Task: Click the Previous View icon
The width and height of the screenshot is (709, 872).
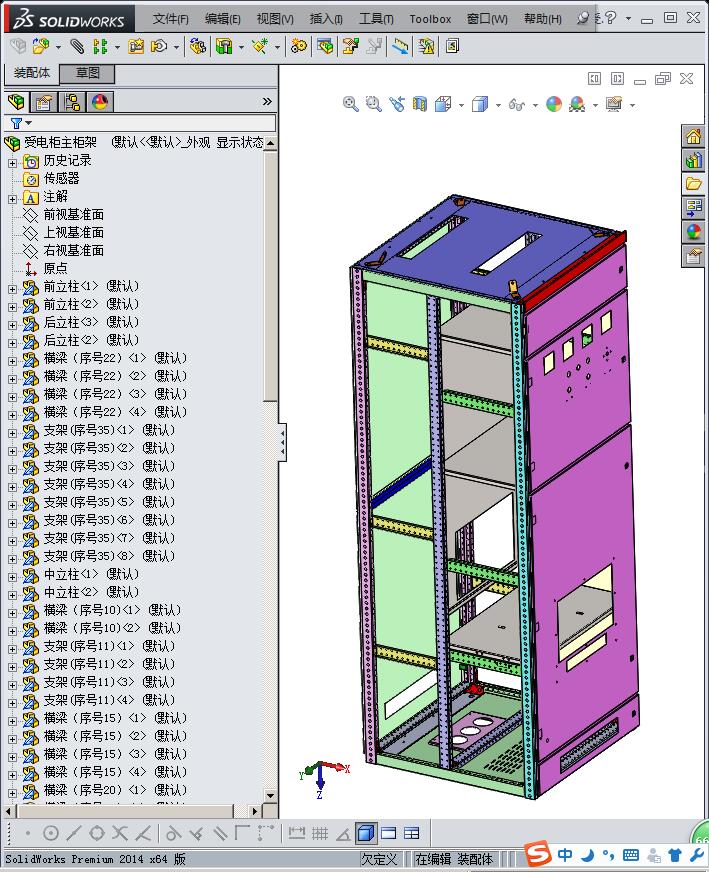Action: pos(396,104)
